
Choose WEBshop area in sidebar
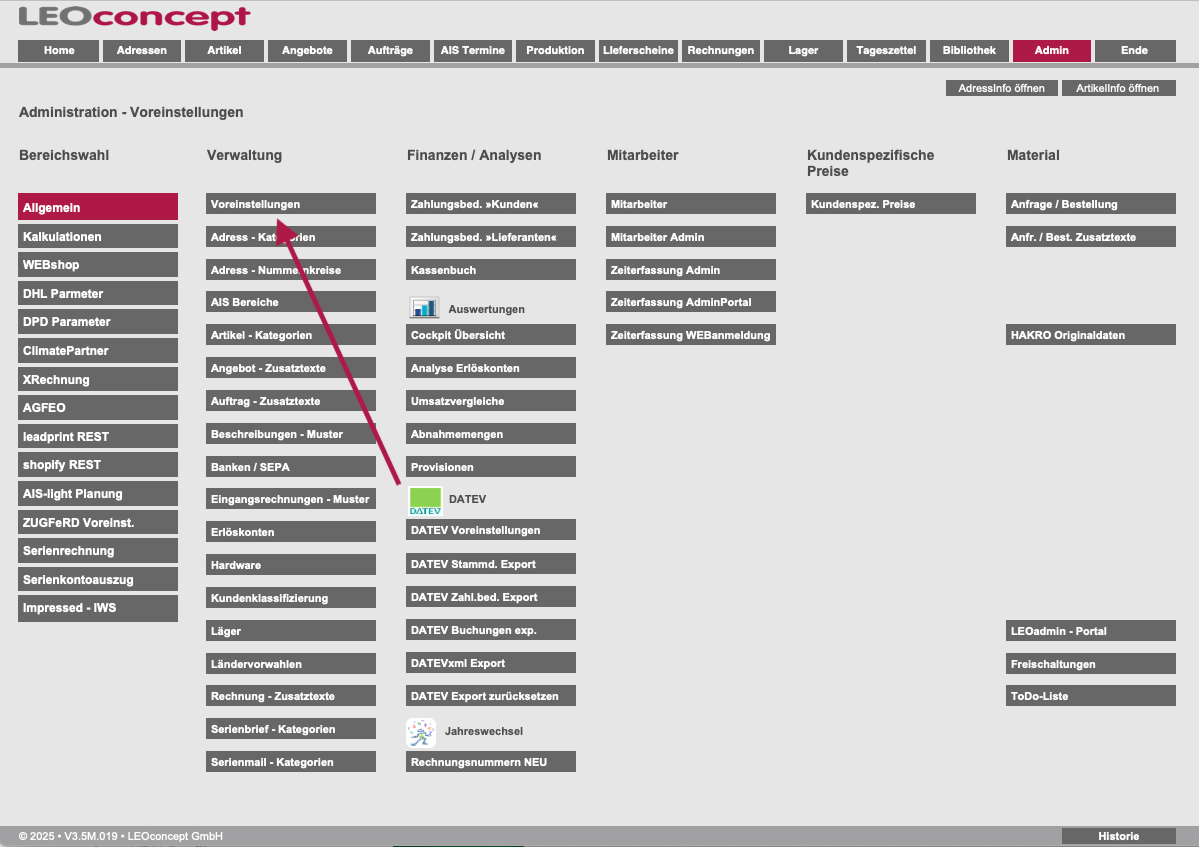[98, 265]
